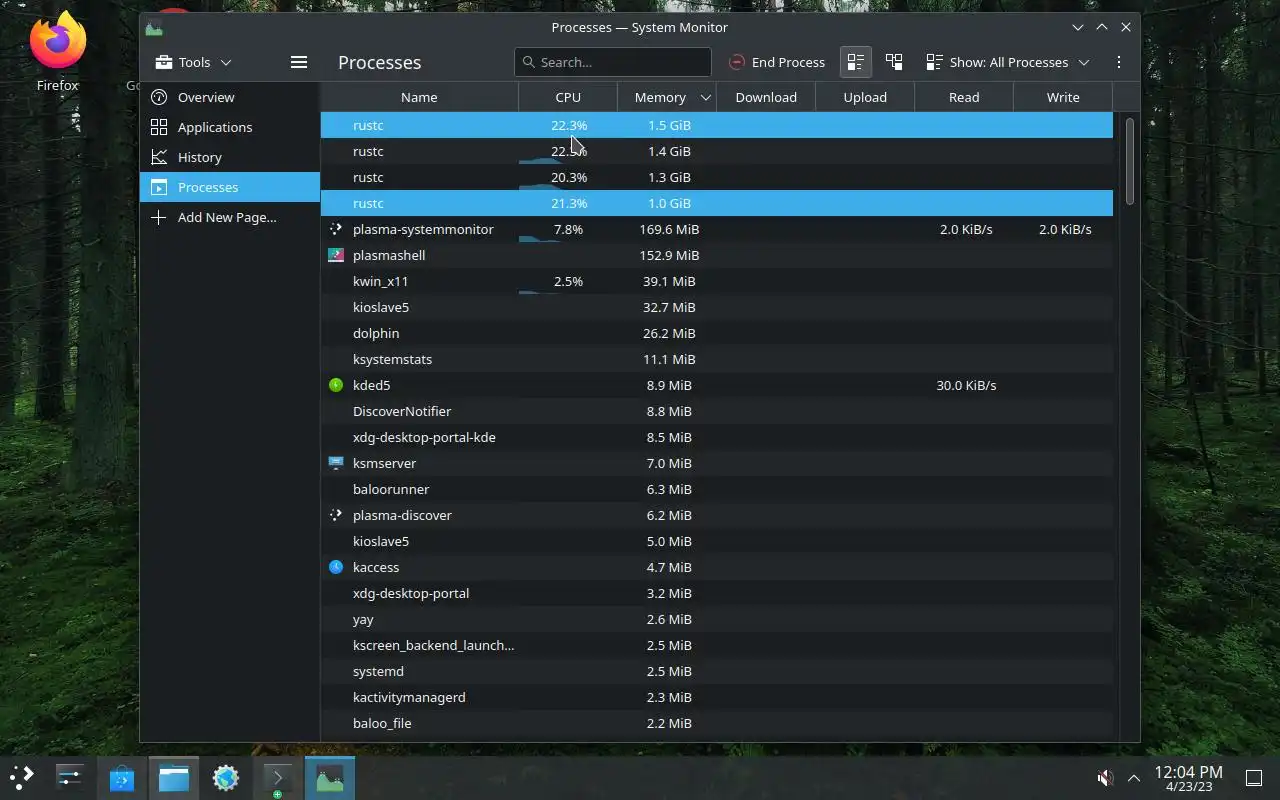Open the hamburger menu in toolbar
1280x800 pixels.
click(x=298, y=62)
